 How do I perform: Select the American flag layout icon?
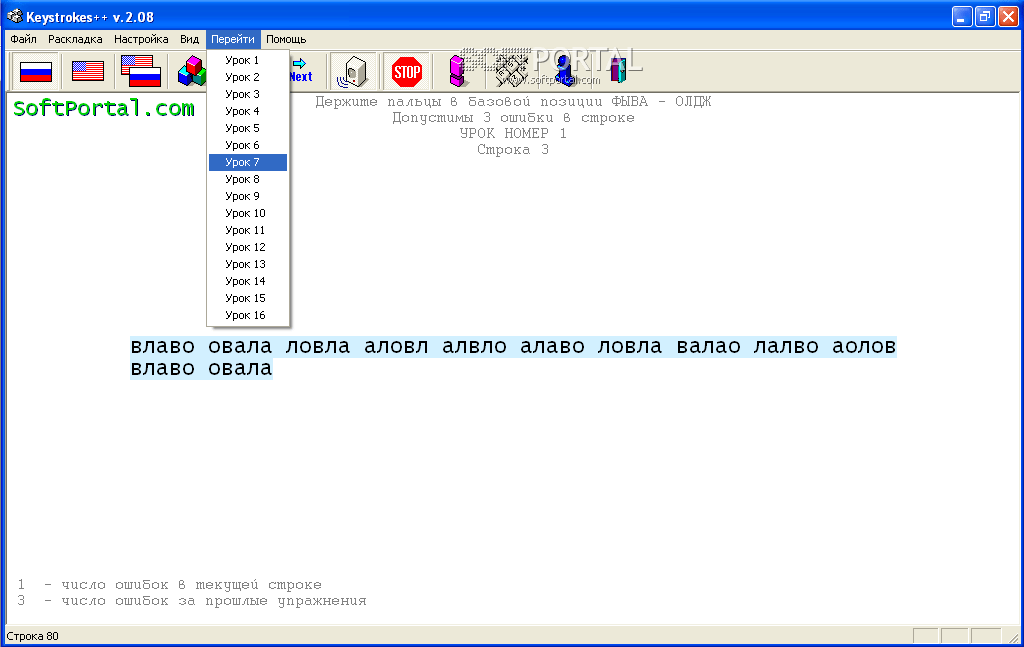pos(88,71)
